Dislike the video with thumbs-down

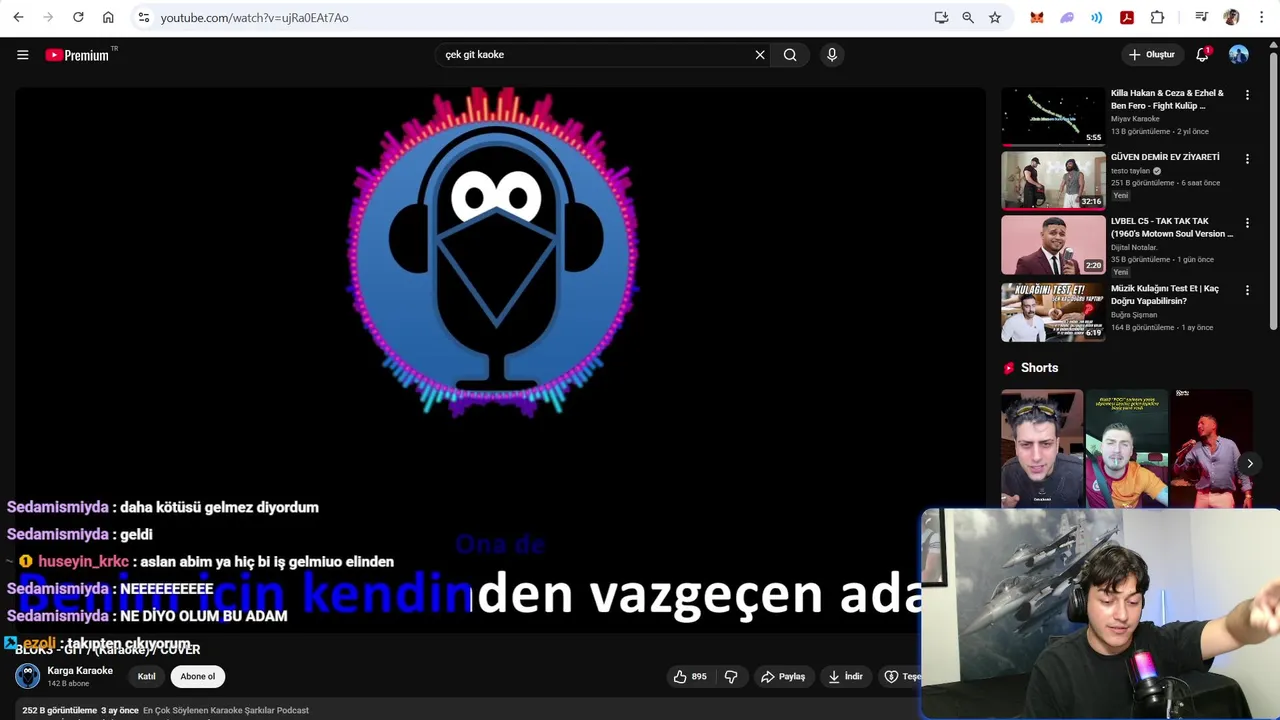tap(731, 677)
